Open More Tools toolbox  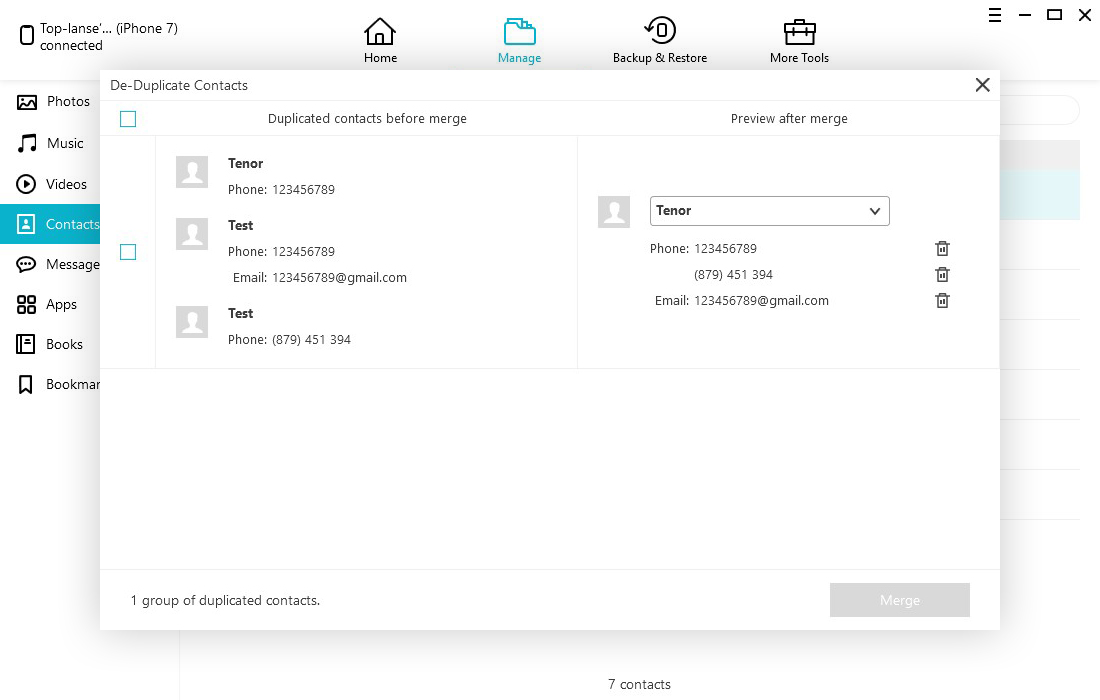pos(799,41)
